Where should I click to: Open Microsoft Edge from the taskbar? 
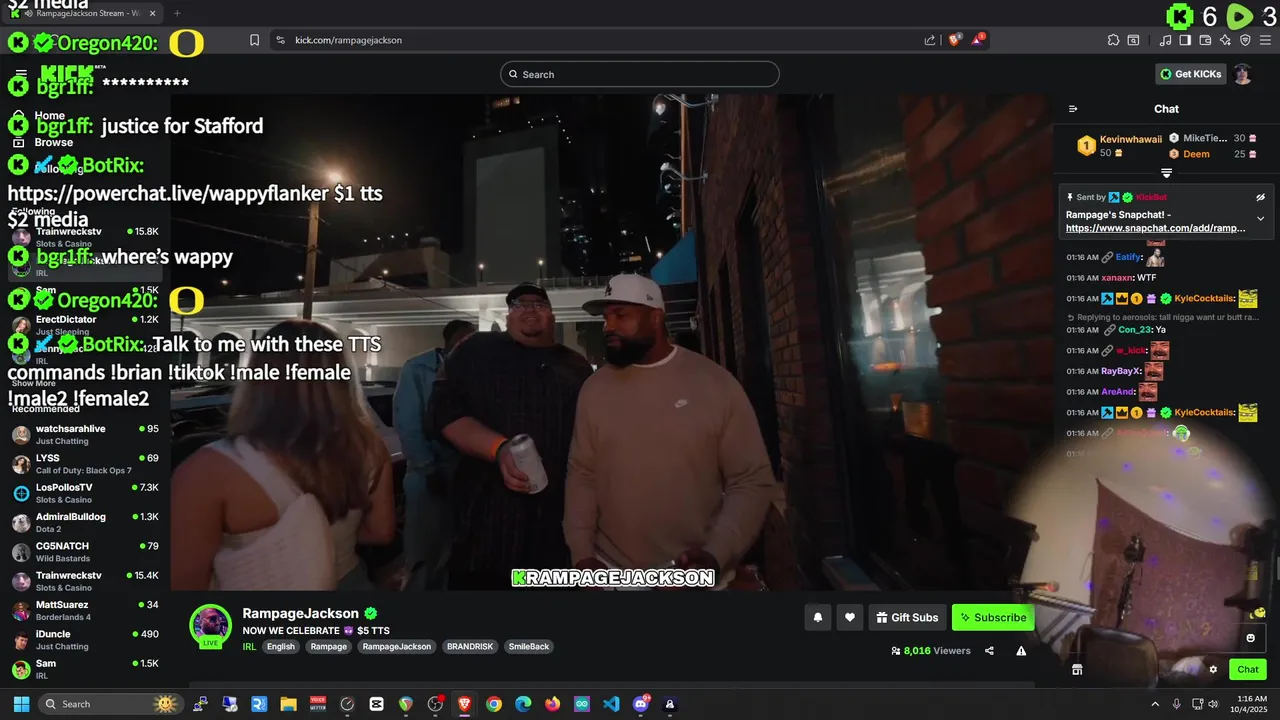[523, 704]
